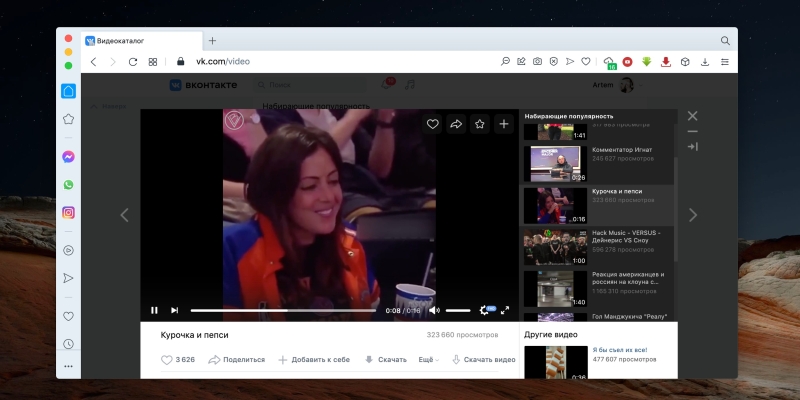Image resolution: width=800 pixels, height=400 pixels.
Task: Click the red round extension icon
Action: (628, 62)
